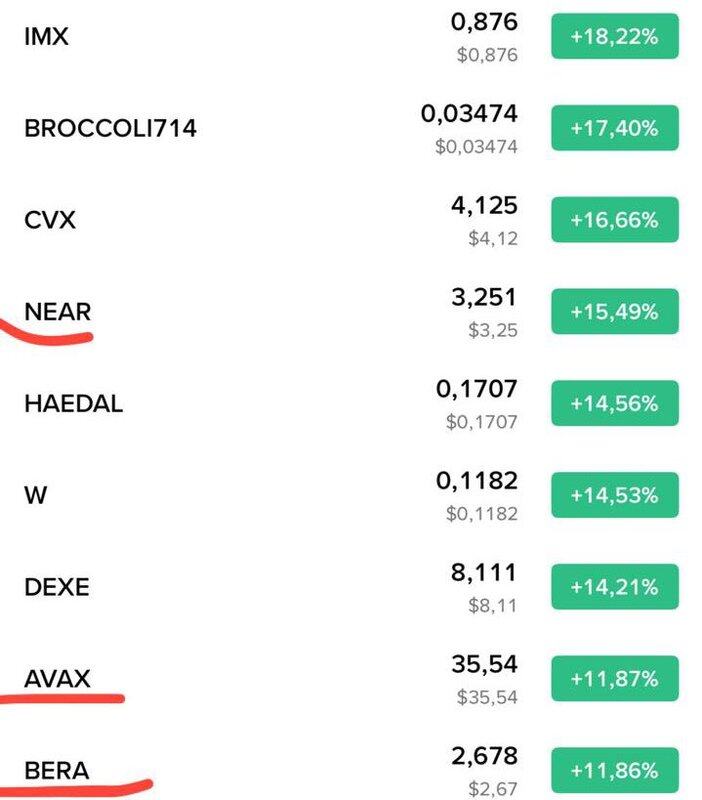The height and width of the screenshot is (800, 702).
Task: Click the +14,53% change badge
Action: click(615, 495)
